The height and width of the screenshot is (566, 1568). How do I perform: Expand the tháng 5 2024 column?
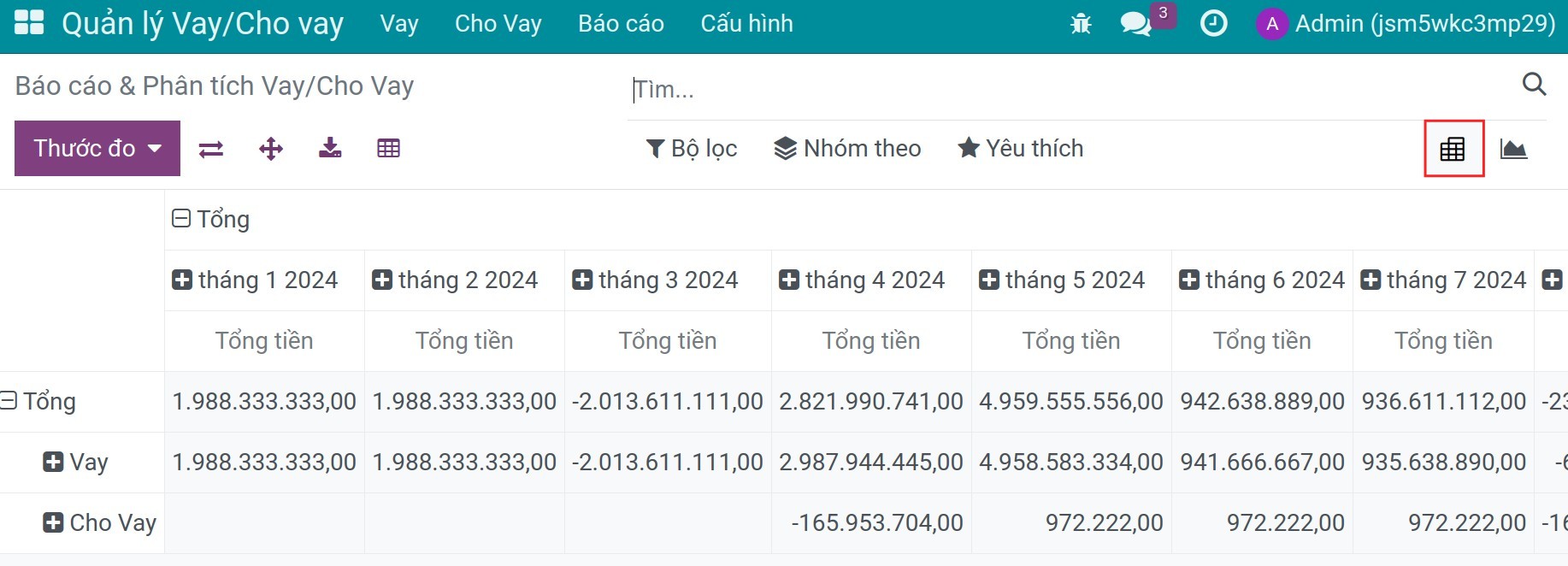(1062, 280)
